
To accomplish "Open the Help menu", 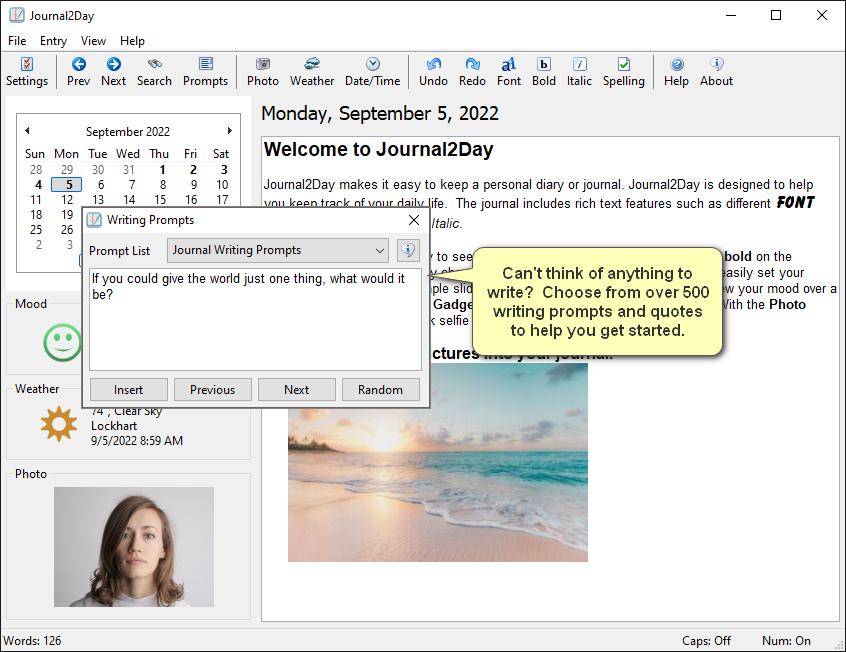I will 132,40.
